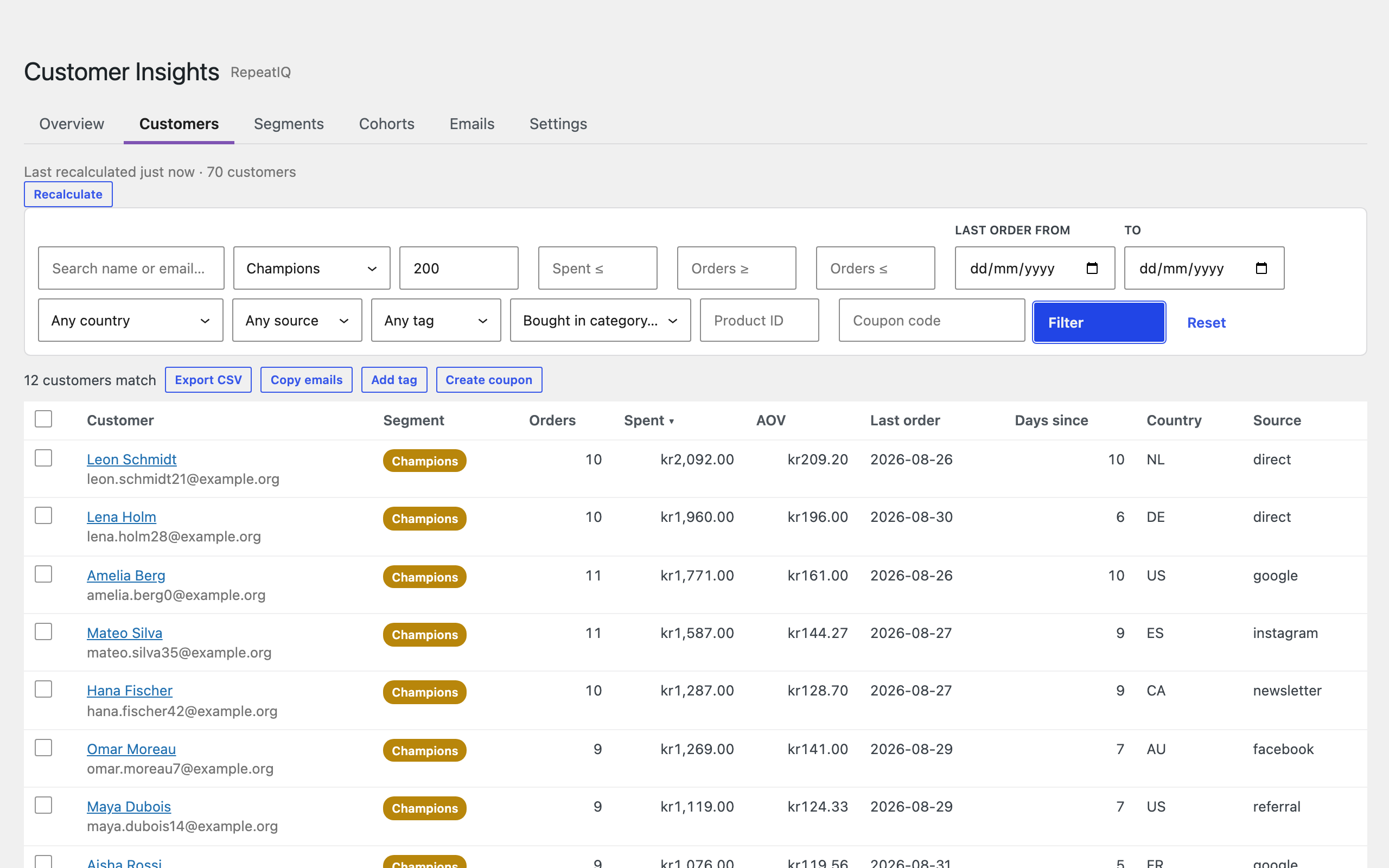Click the source value "referral"
This screenshot has height=868, width=1389.
click(1277, 806)
